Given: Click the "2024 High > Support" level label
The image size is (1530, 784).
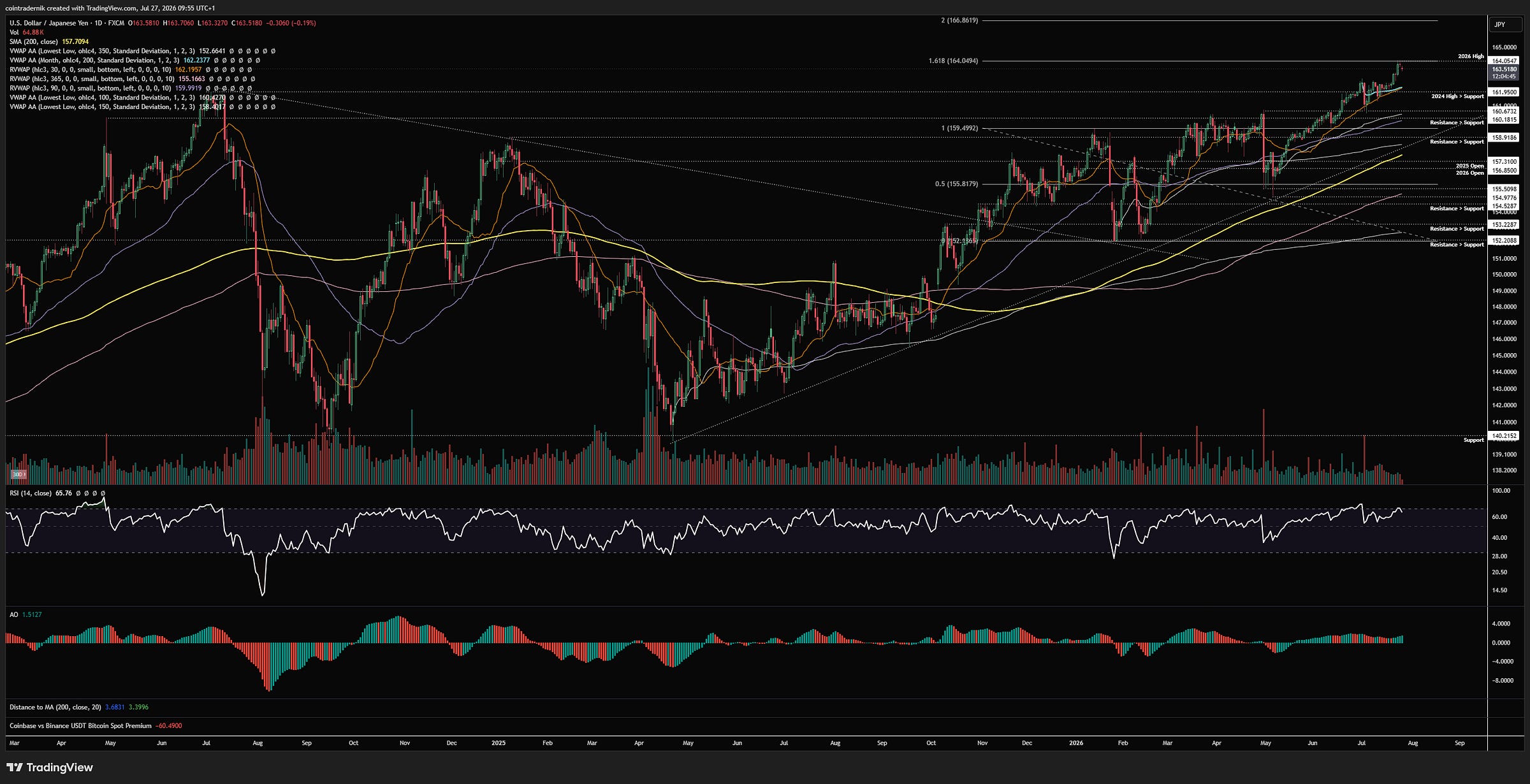Looking at the screenshot, I should pos(1457,96).
